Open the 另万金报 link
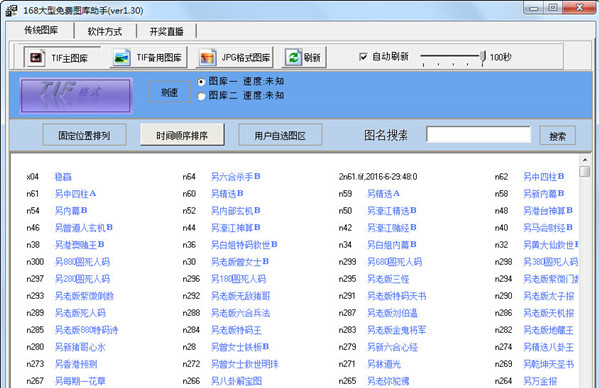This screenshot has height=388, width=599. coord(540,381)
